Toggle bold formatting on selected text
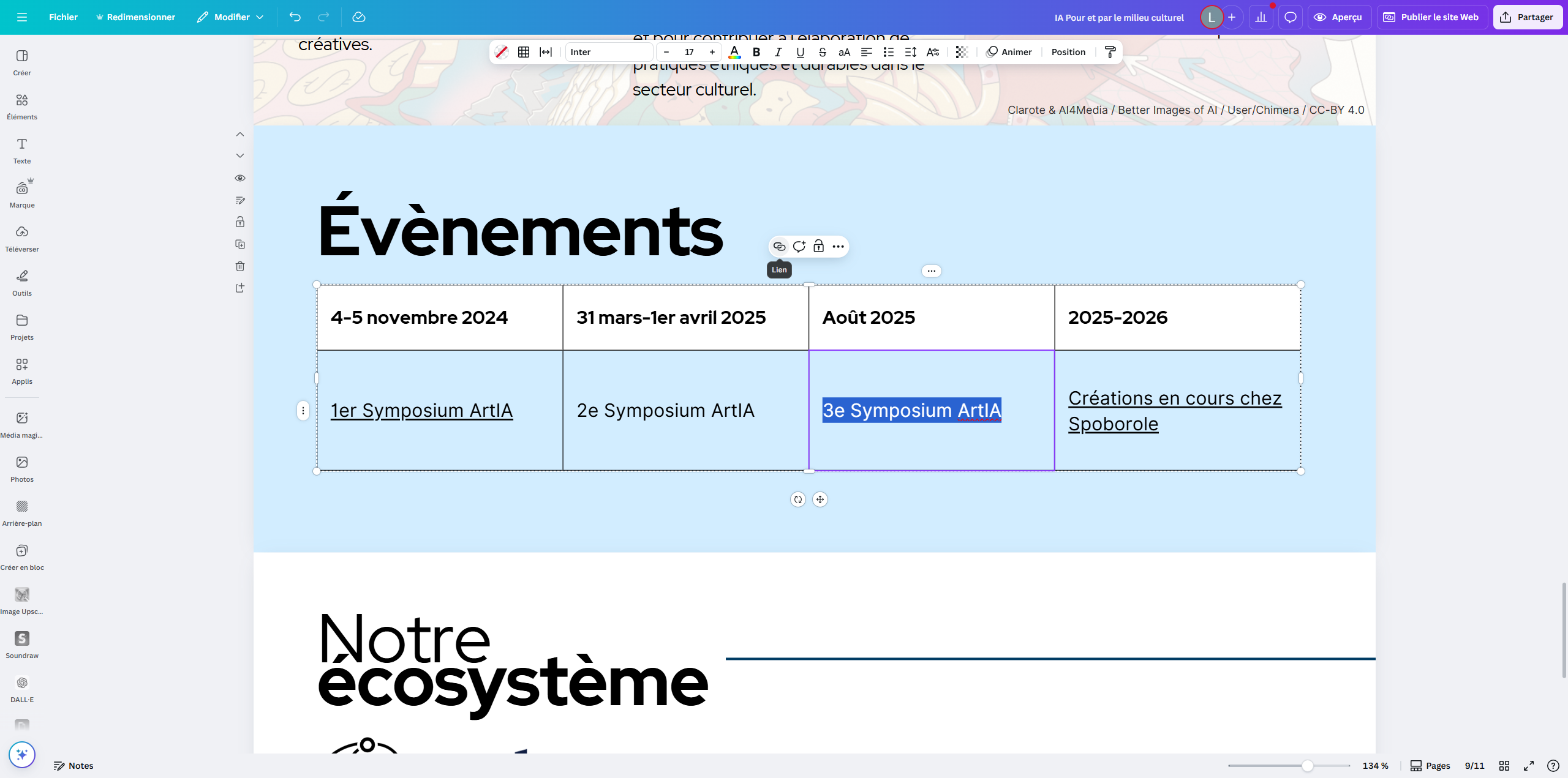The image size is (1568, 778). point(756,52)
